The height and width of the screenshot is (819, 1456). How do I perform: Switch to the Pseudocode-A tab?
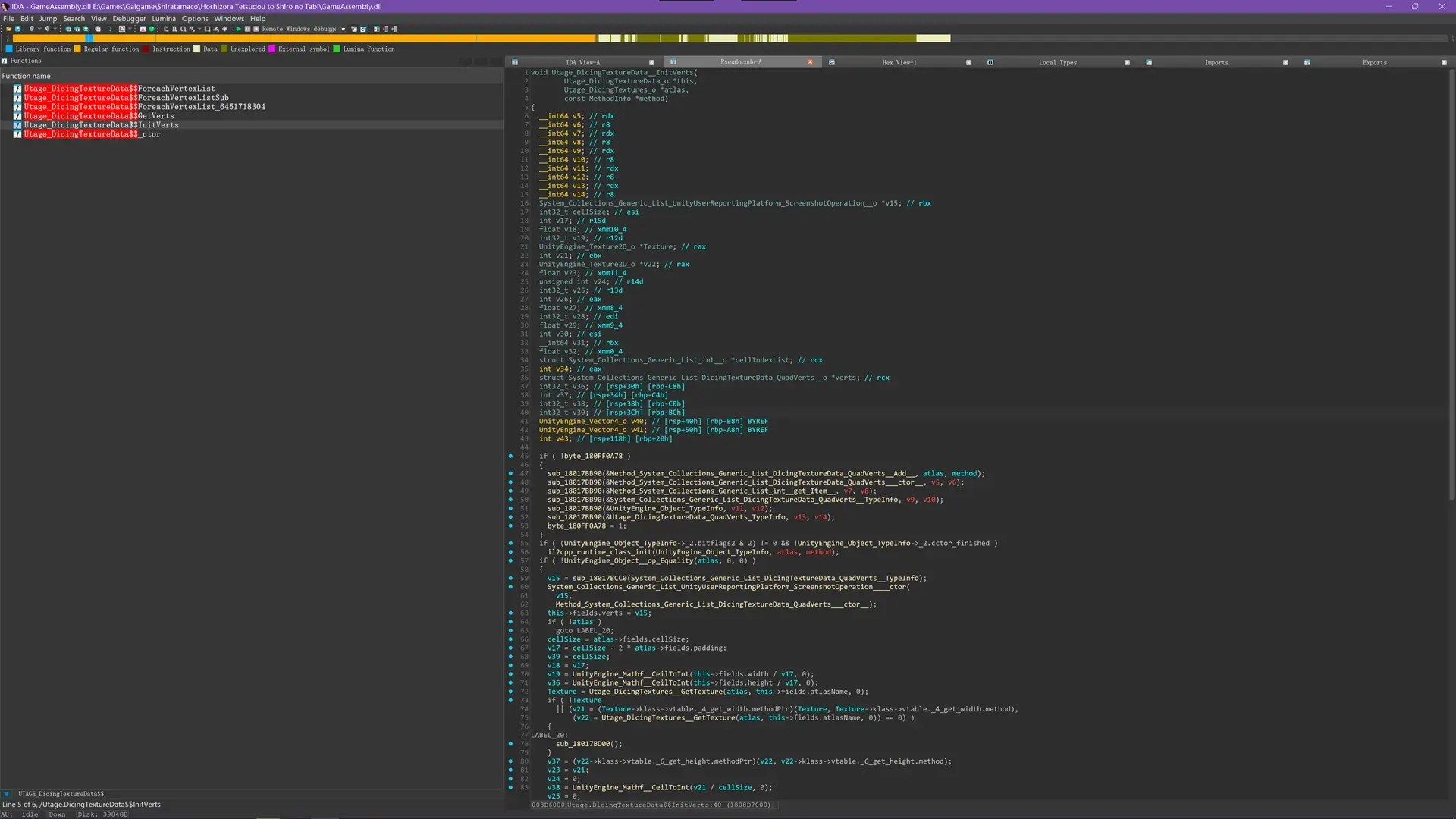tap(741, 62)
